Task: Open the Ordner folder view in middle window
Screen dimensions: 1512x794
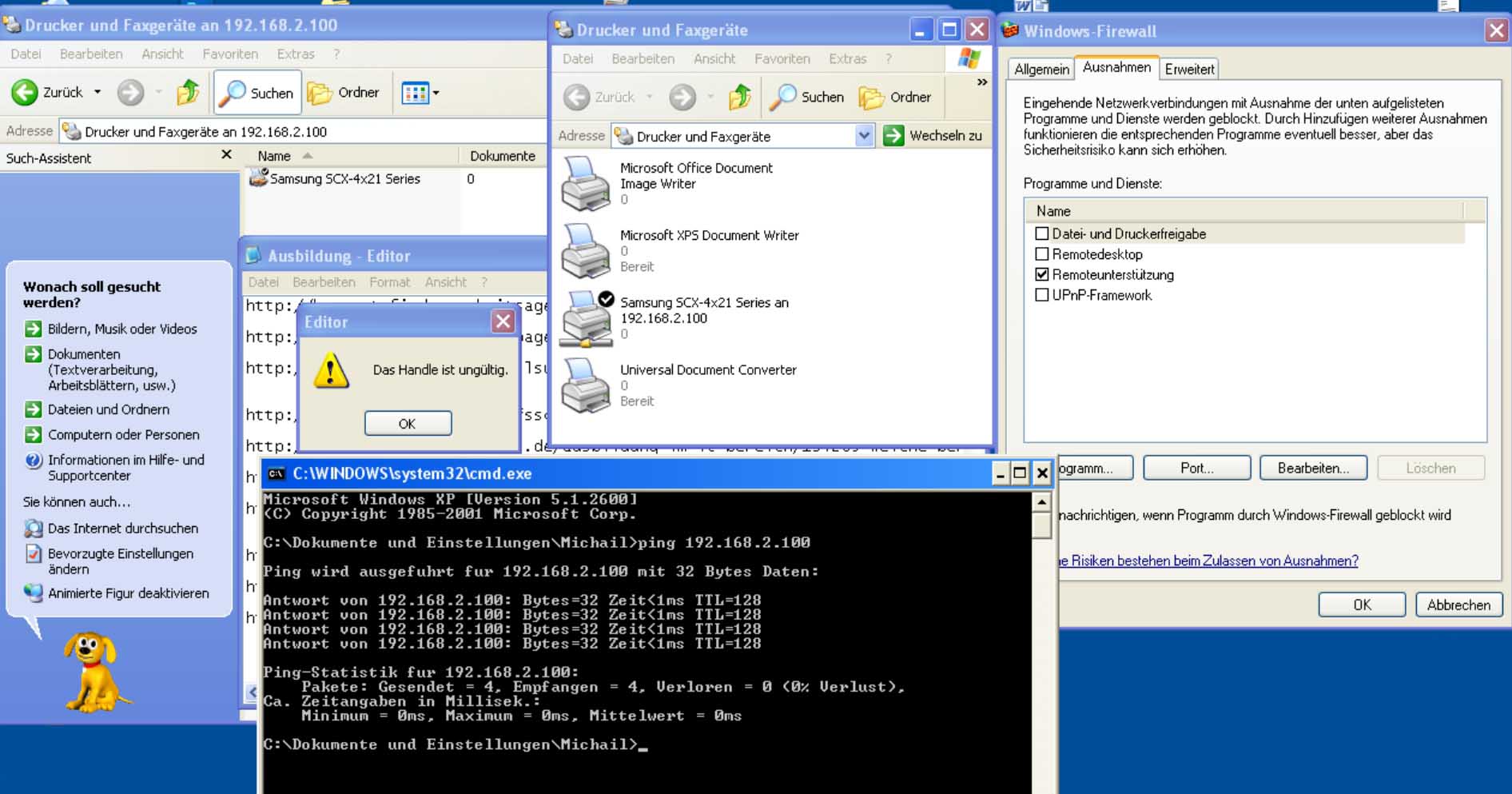Action: click(x=894, y=98)
